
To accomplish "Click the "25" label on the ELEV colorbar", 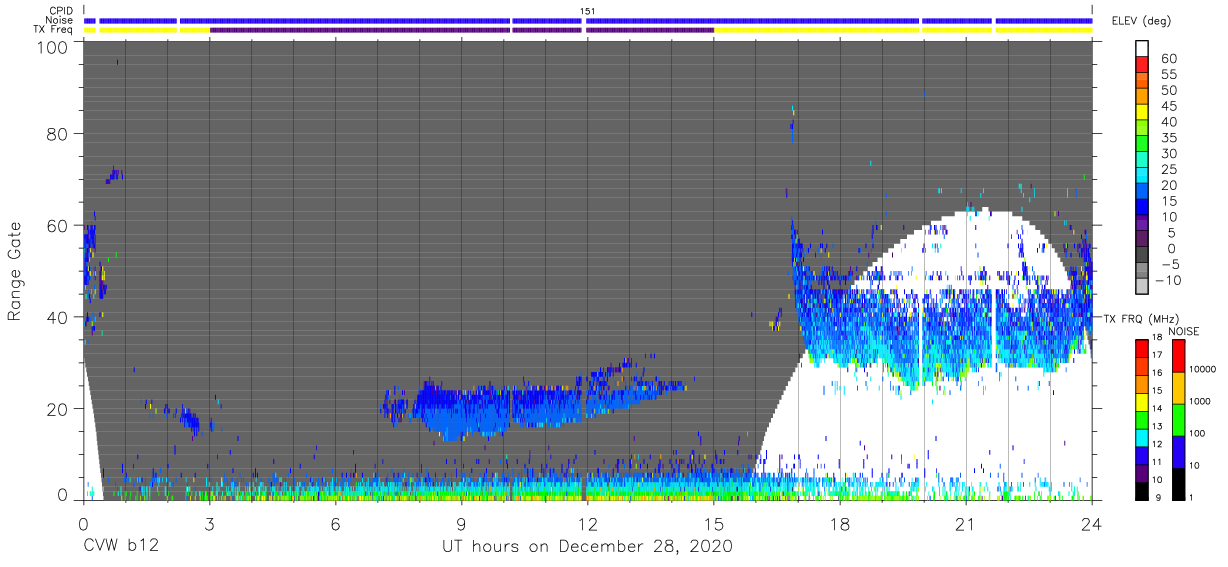I will [x=1169, y=169].
